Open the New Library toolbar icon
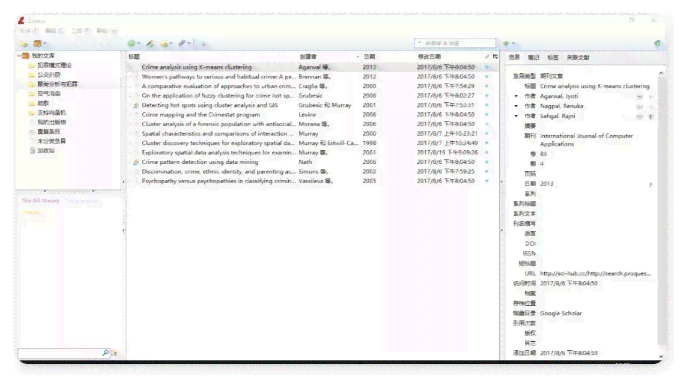The image size is (681, 377). 37,43
